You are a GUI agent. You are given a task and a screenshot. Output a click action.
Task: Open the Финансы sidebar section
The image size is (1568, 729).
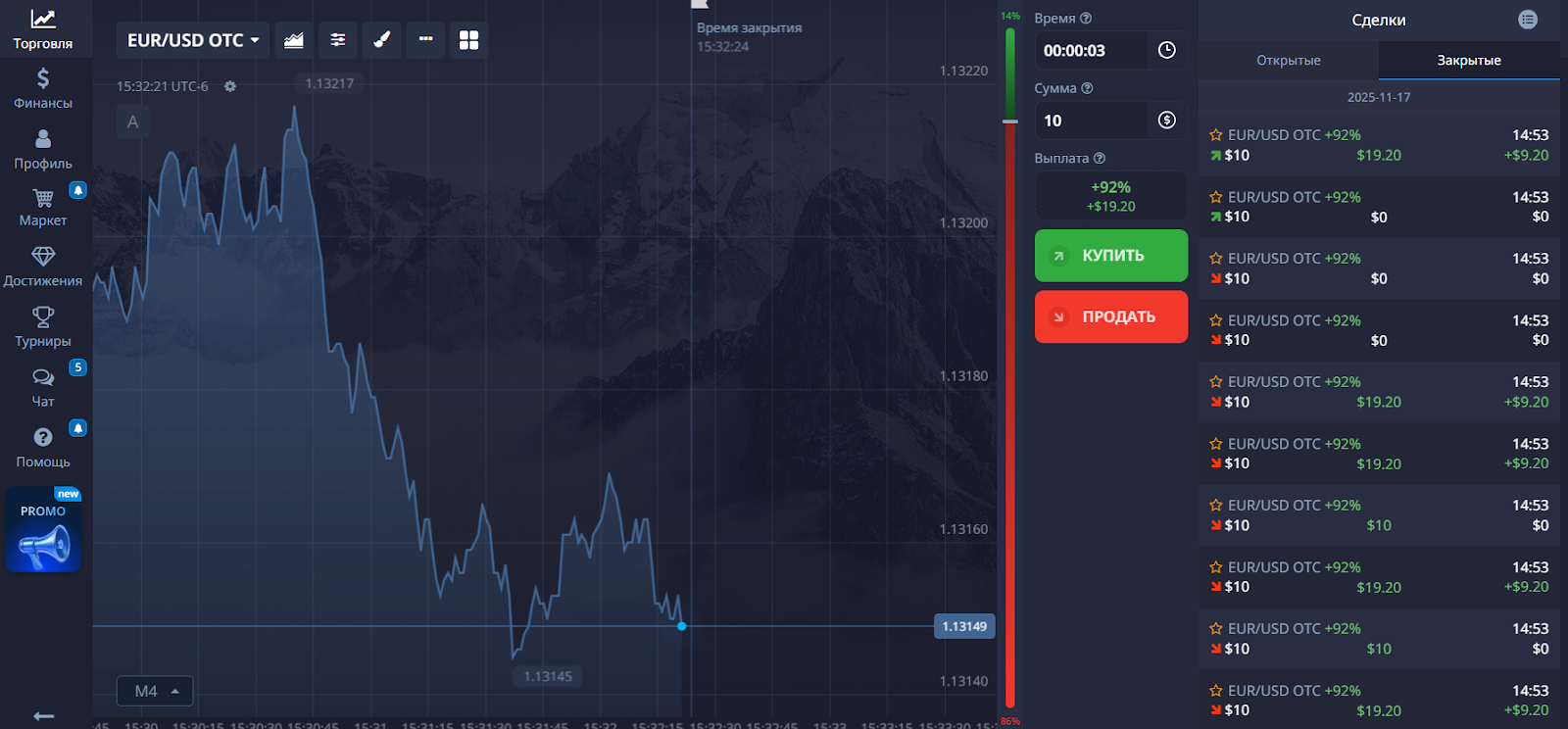click(43, 88)
